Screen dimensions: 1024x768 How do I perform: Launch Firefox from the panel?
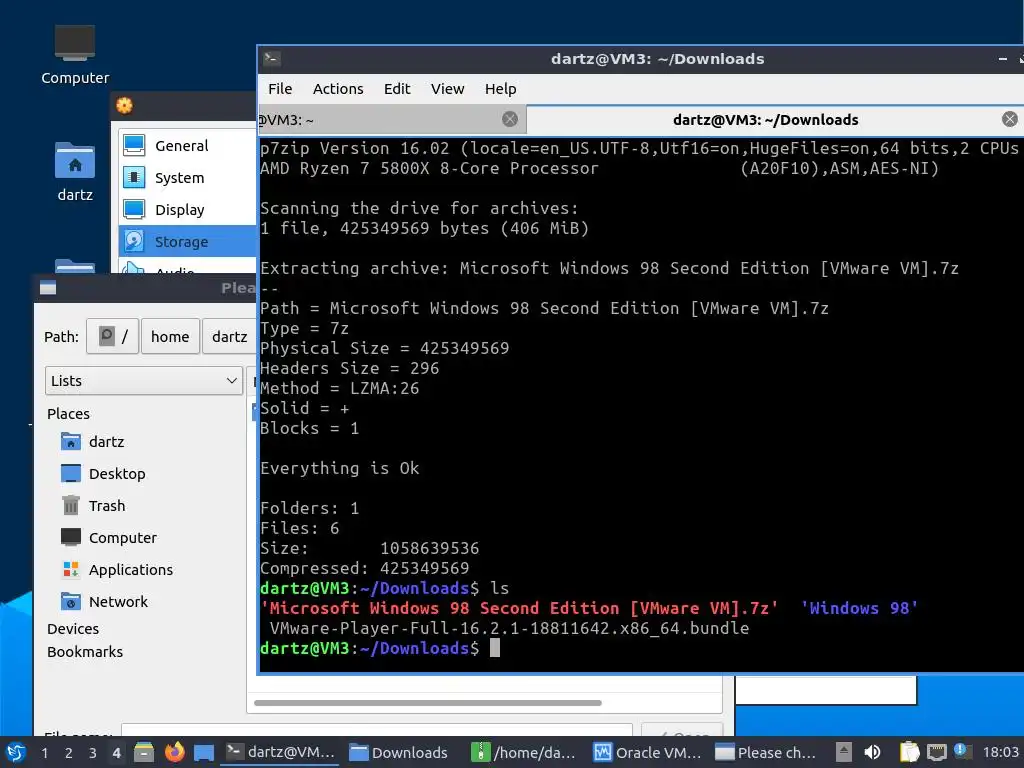pos(174,752)
